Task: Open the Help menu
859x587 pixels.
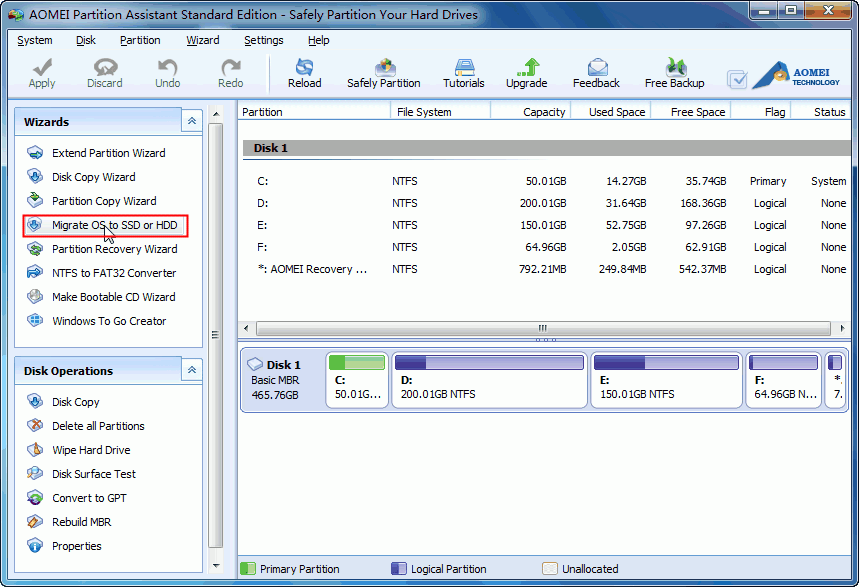Action: pyautogui.click(x=318, y=40)
